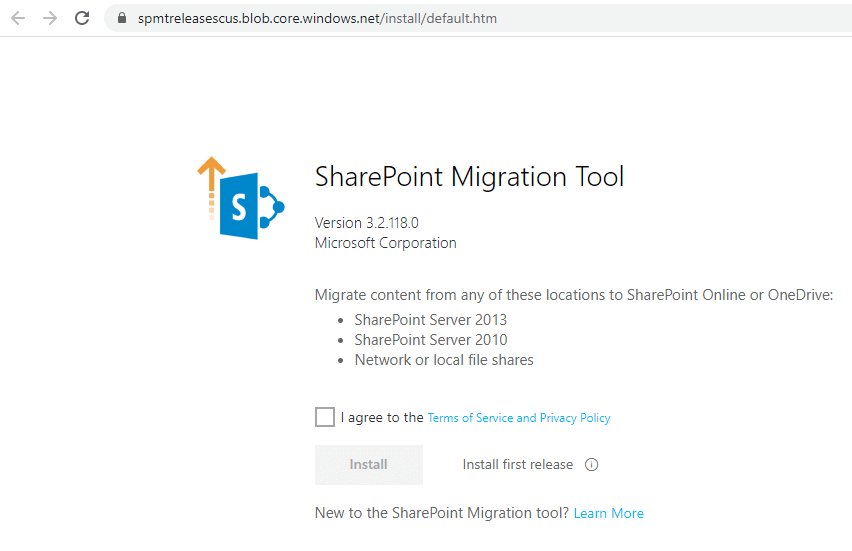Click the Install button
Screen dimensions: 852x551
[369, 465]
